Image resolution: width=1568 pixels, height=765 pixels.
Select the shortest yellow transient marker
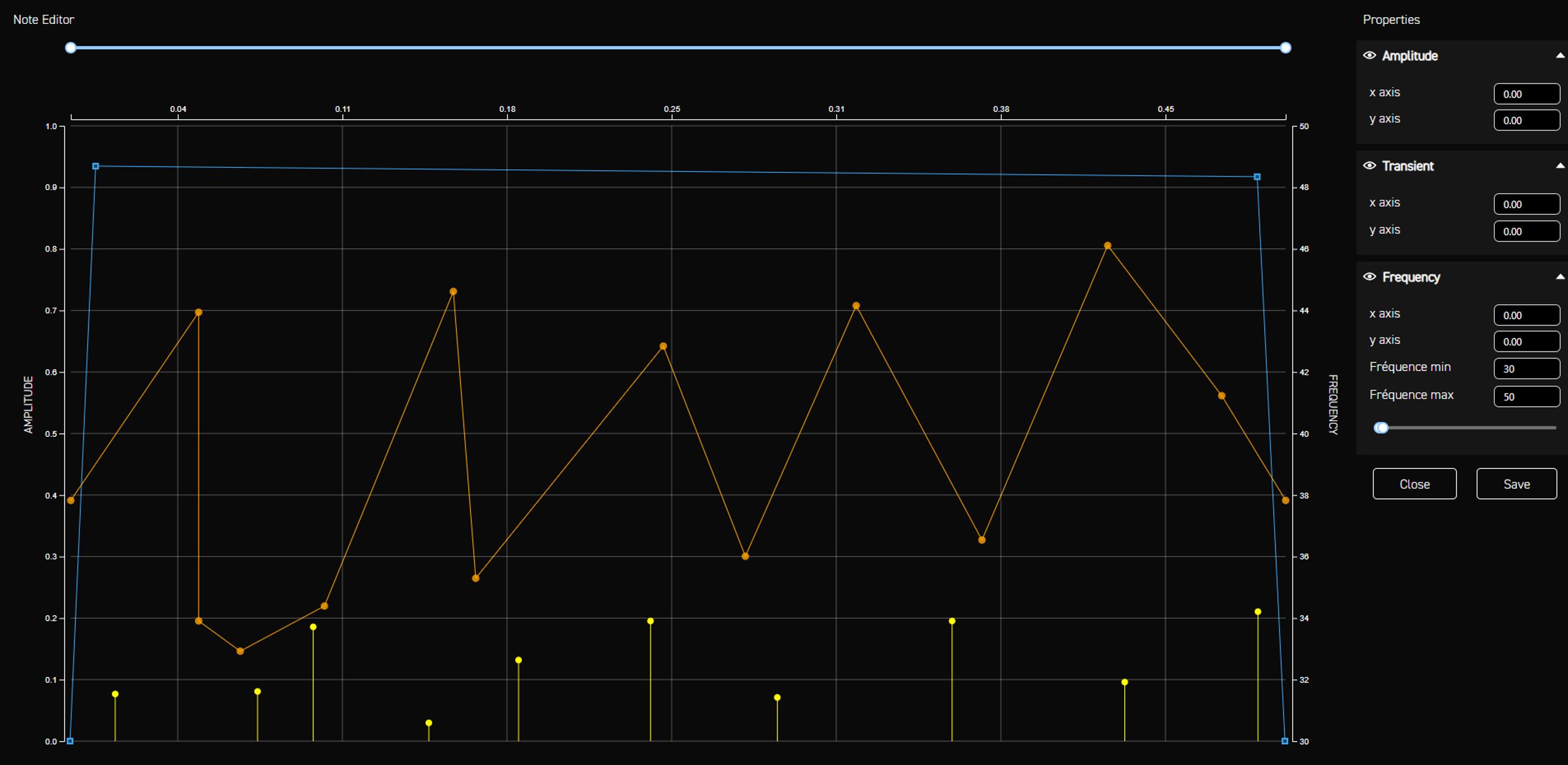428,723
